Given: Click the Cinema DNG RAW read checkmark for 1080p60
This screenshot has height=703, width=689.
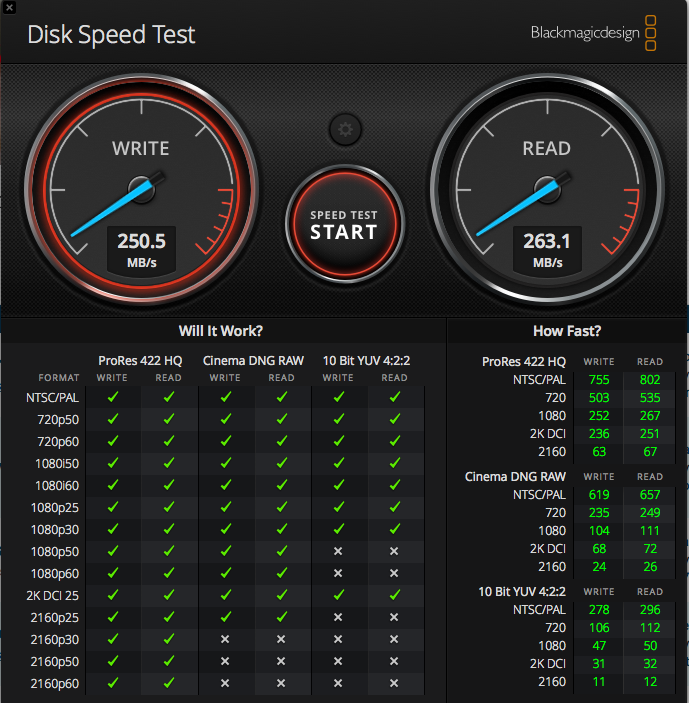Looking at the screenshot, I should [282, 573].
